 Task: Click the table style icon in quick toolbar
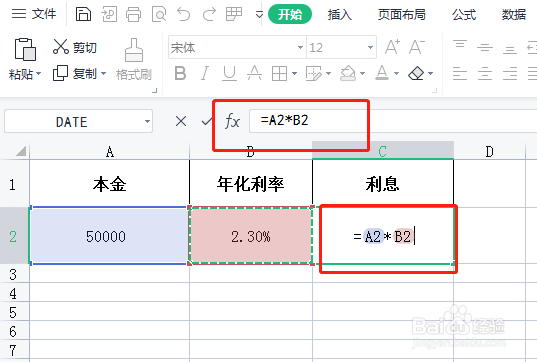(x=234, y=14)
